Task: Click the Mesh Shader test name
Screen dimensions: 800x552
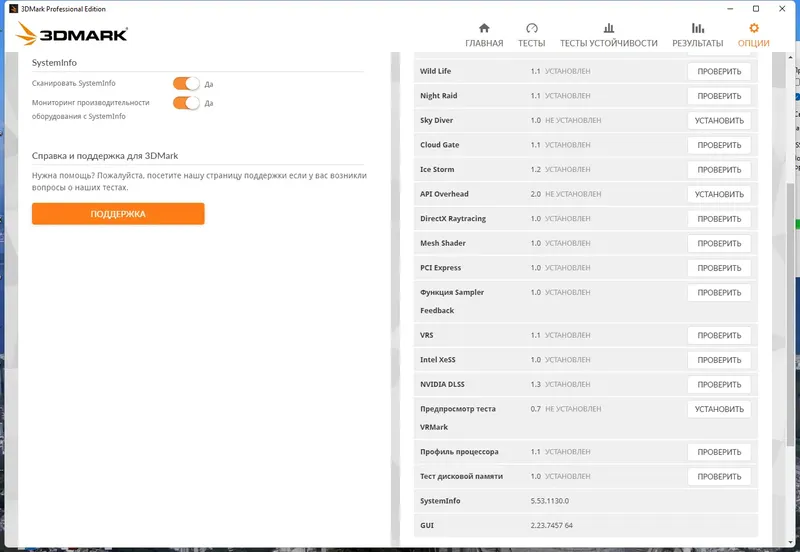Action: (x=442, y=243)
